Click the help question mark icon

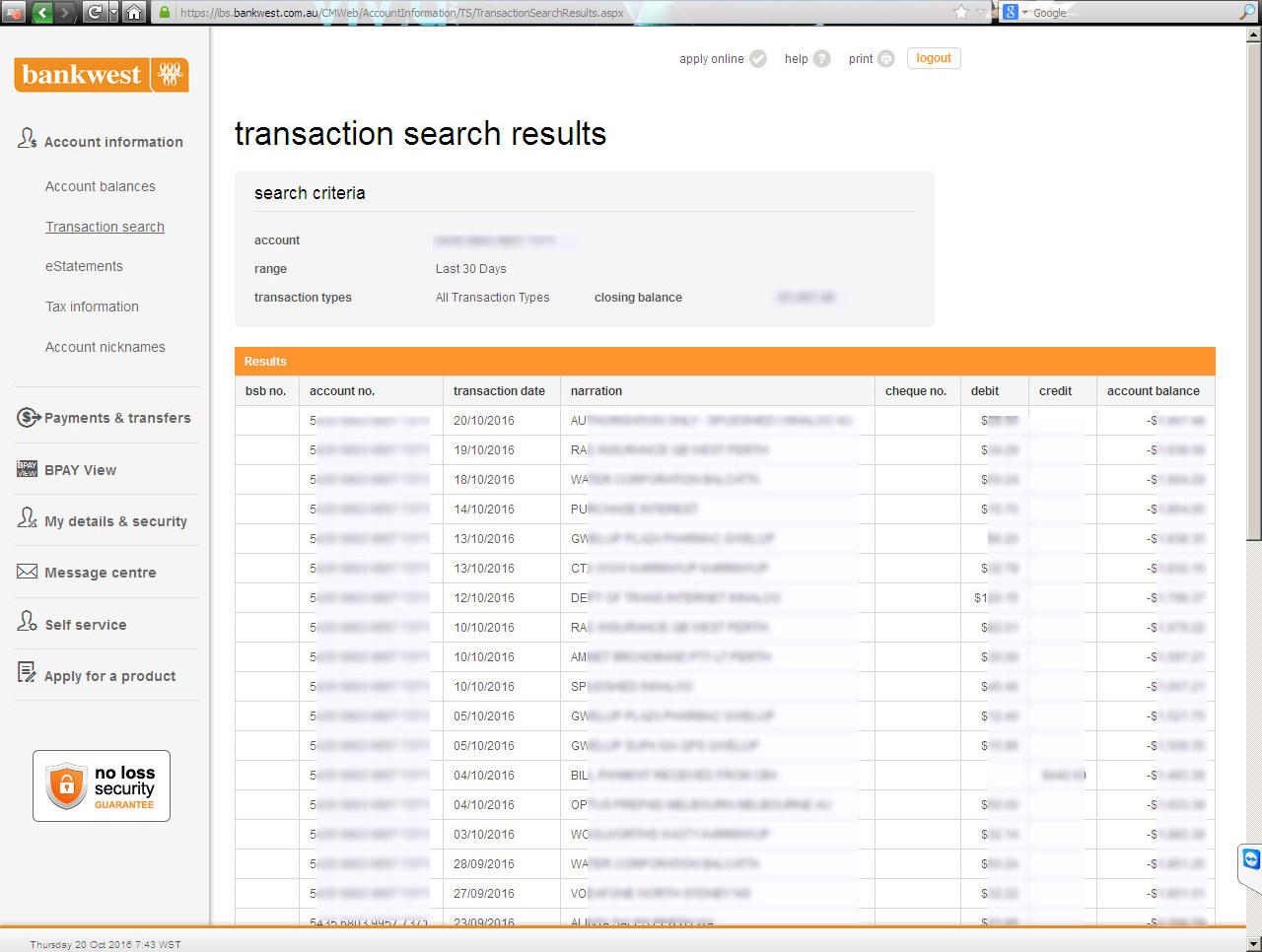[822, 58]
